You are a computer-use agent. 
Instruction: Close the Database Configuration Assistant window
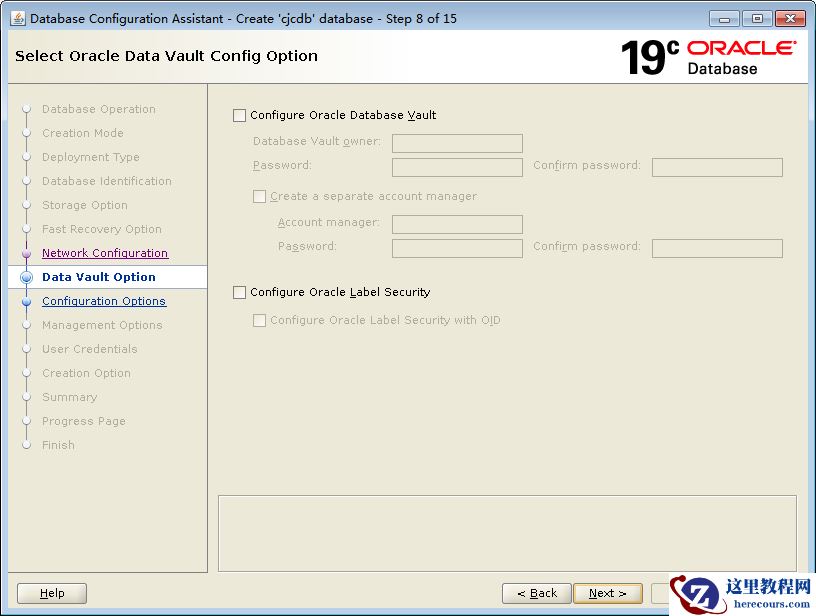pyautogui.click(x=790, y=19)
